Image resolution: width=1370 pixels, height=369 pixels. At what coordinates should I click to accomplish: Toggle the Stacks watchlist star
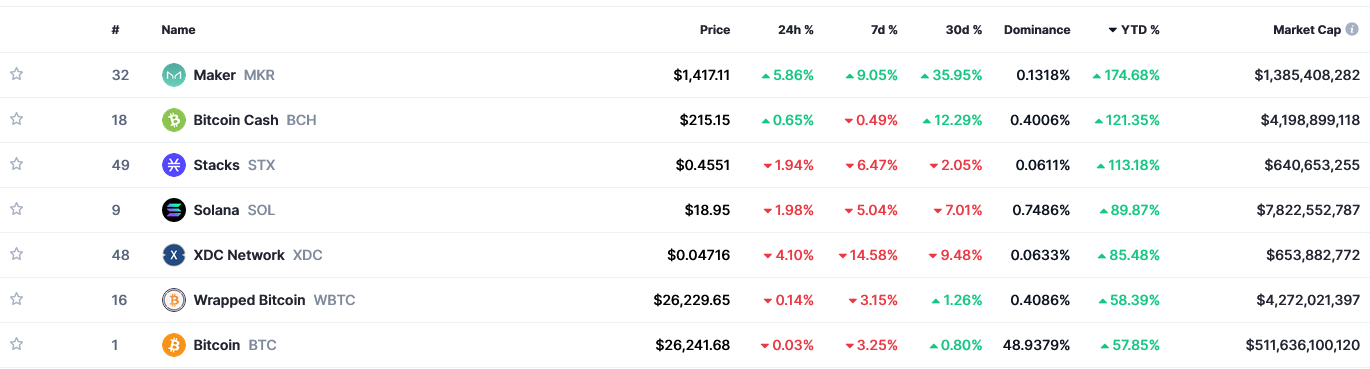click(16, 164)
